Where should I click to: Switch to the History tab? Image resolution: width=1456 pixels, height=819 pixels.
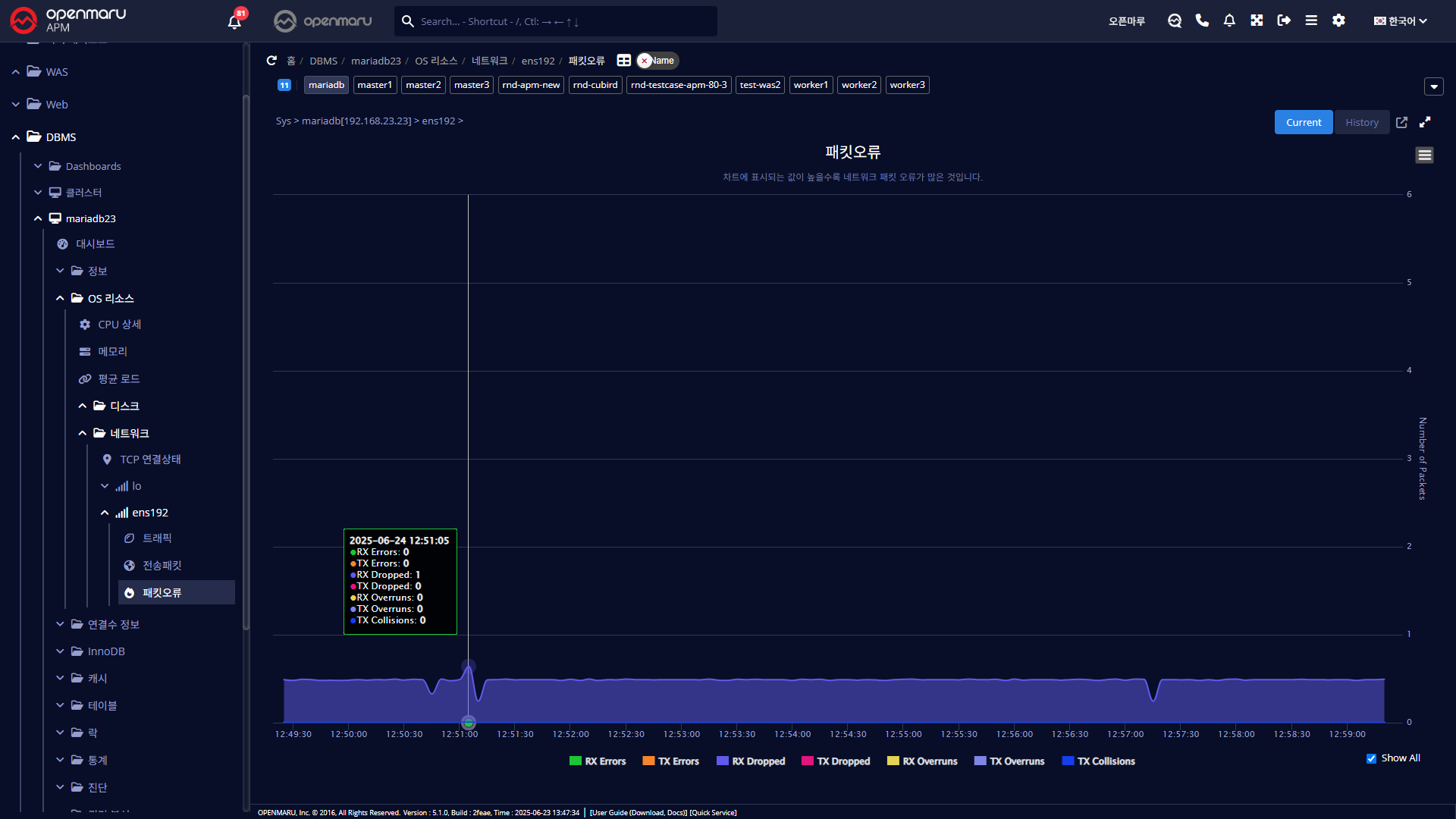point(1361,122)
